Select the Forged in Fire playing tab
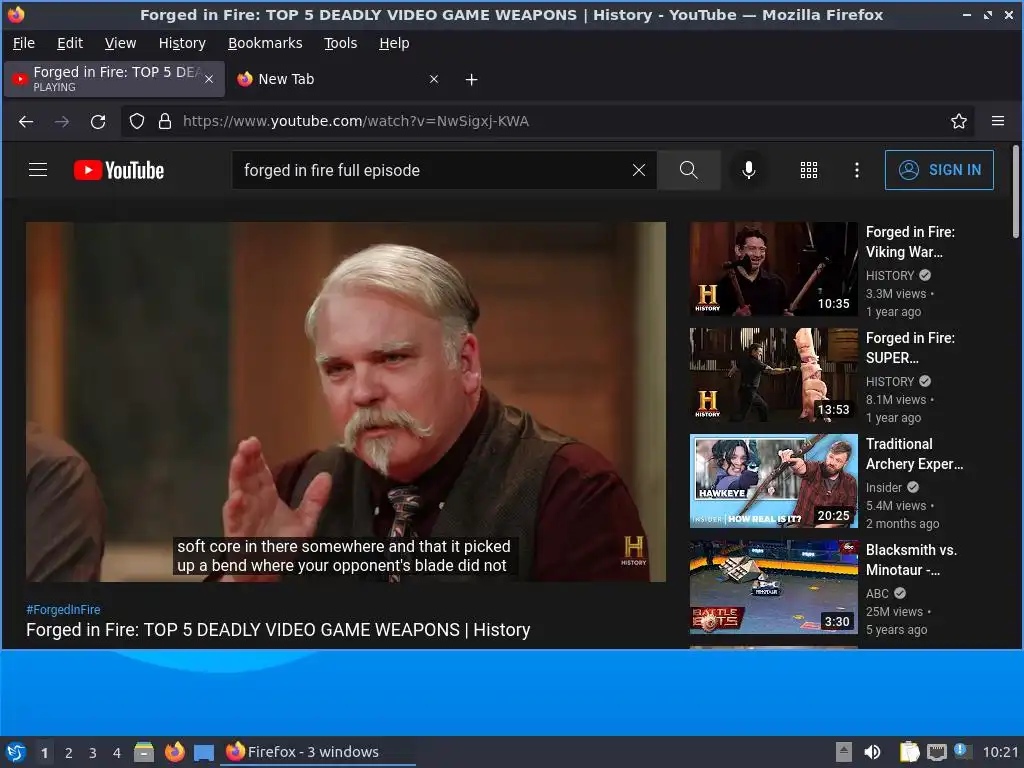The height and width of the screenshot is (768, 1024). [115, 79]
